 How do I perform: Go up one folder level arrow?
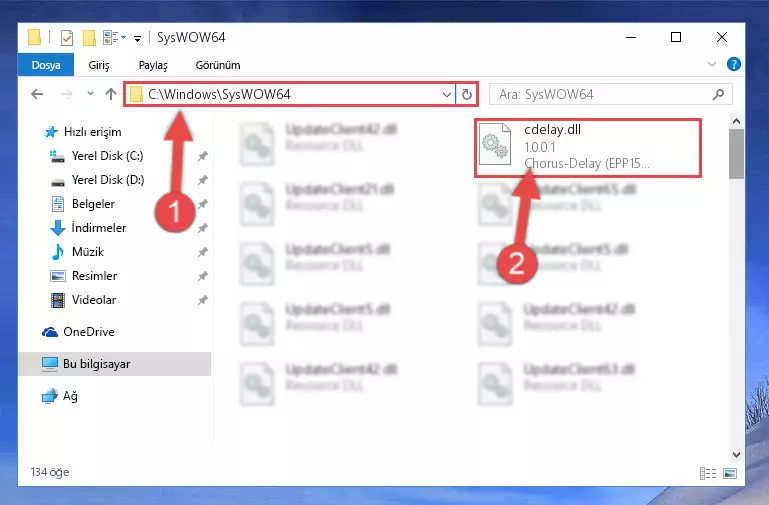pyautogui.click(x=111, y=94)
